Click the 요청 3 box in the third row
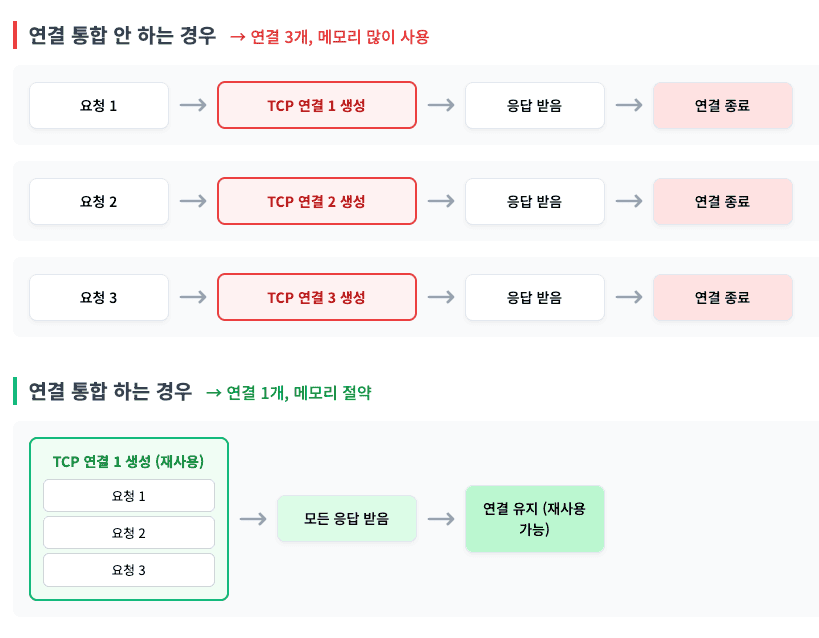Viewport: 819px width, 638px height. click(x=99, y=297)
